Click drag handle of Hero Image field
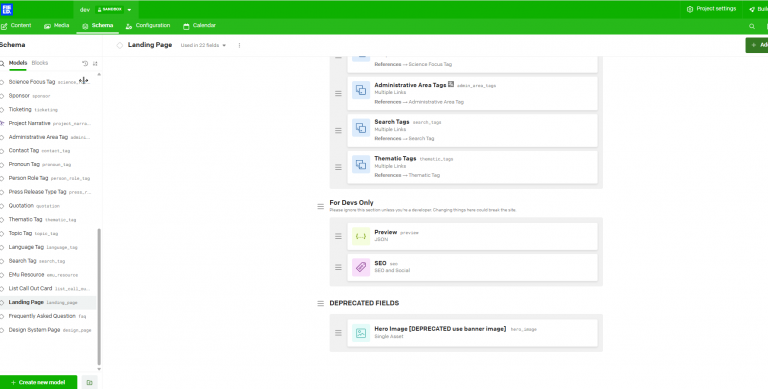Image resolution: width=768 pixels, height=389 pixels. (338, 333)
